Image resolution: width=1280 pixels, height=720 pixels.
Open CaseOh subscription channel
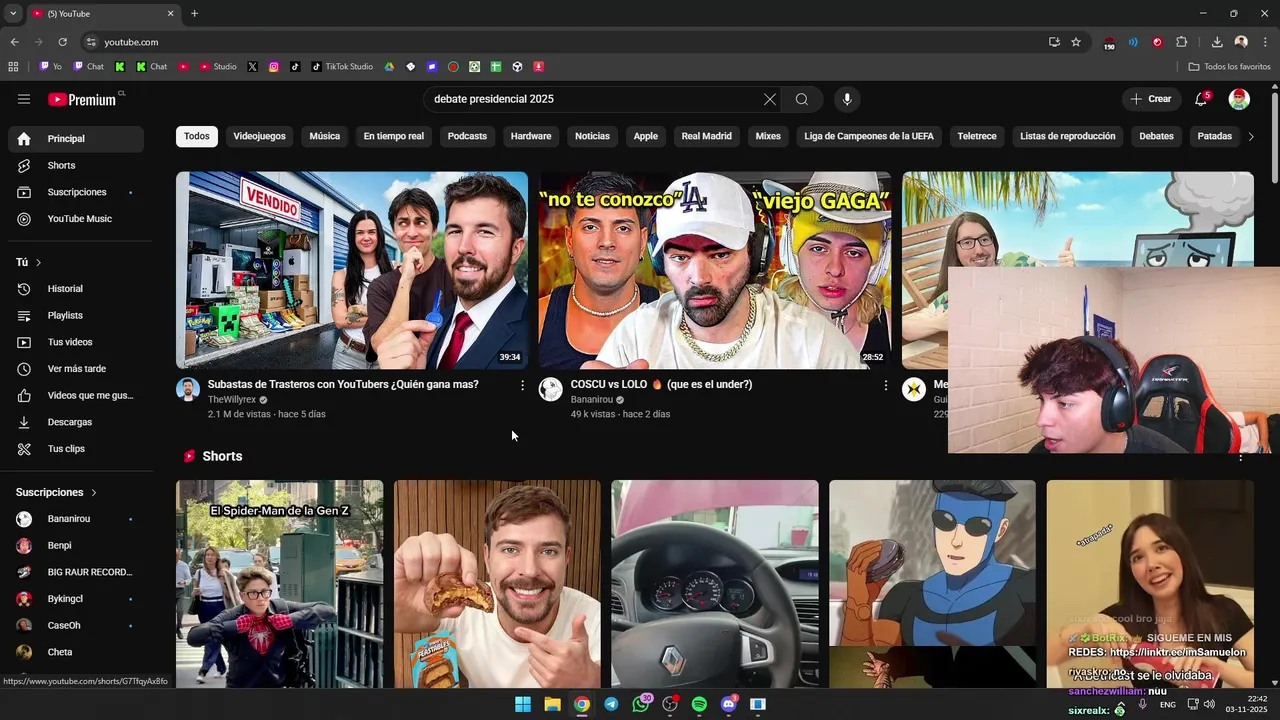pyautogui.click(x=76, y=626)
